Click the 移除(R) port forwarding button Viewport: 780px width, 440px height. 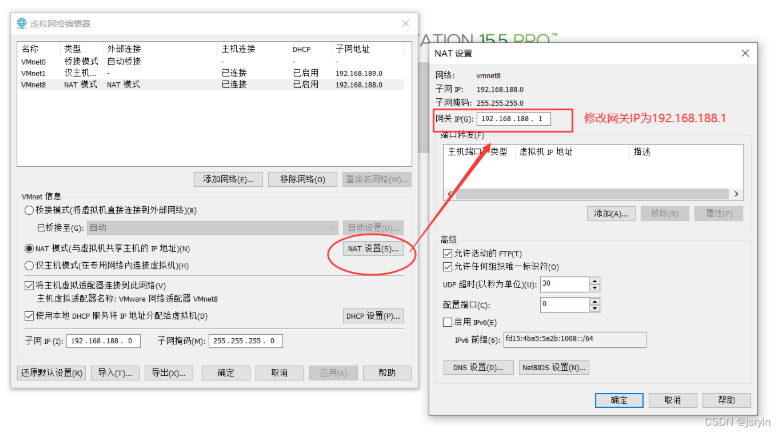point(665,214)
